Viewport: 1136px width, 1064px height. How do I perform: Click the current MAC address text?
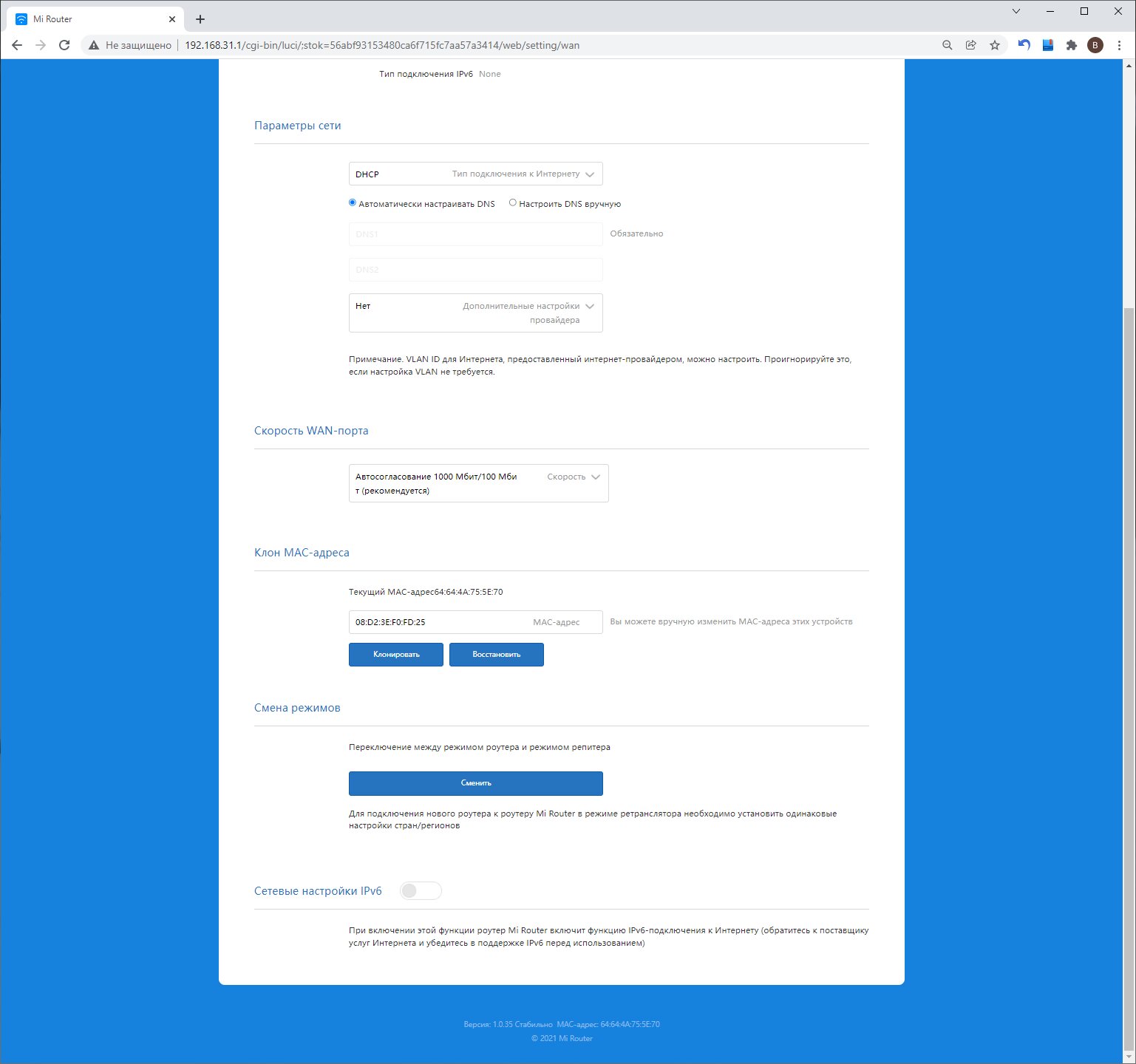[x=426, y=592]
